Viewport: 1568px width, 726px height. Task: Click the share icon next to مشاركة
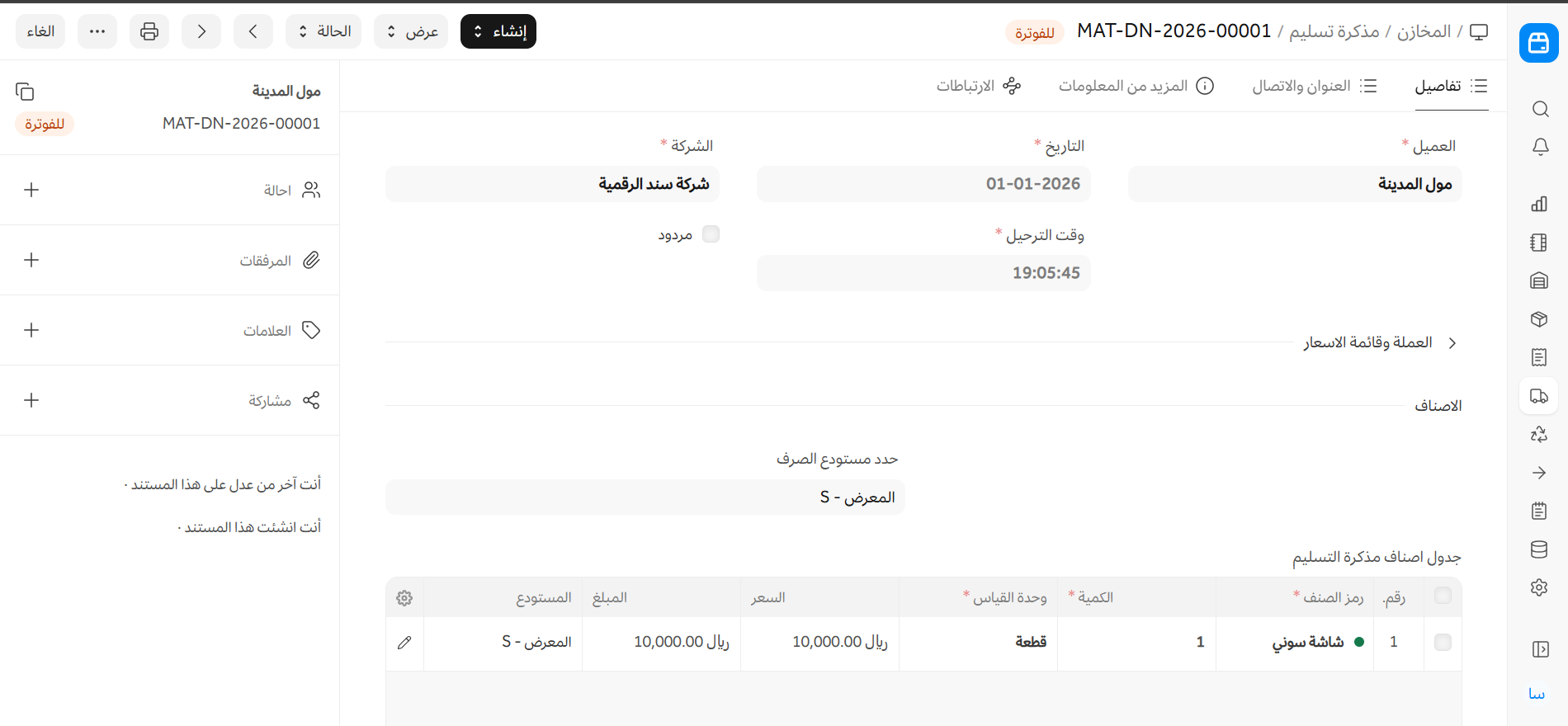[x=311, y=400]
